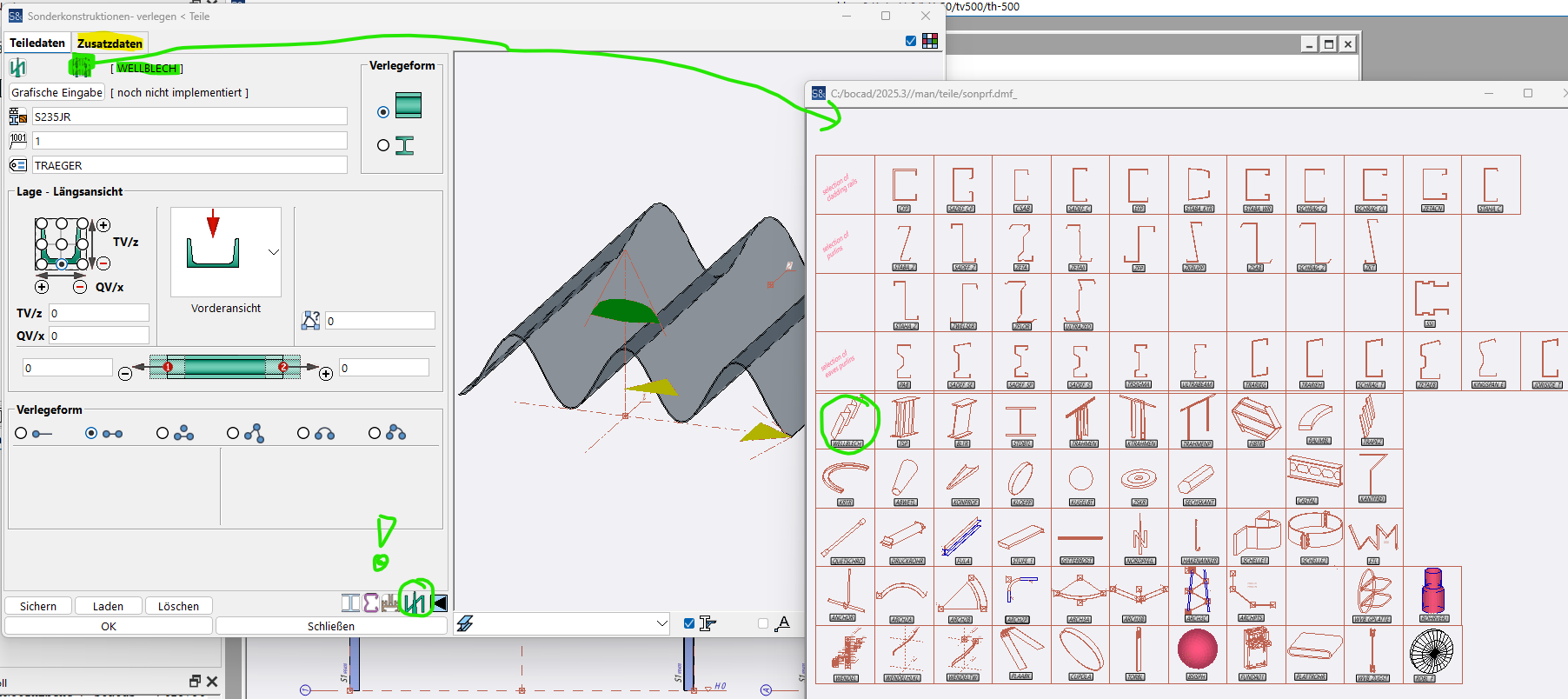
Task: Select the NORDPFEIL symbol tile
Action: [x=1139, y=538]
